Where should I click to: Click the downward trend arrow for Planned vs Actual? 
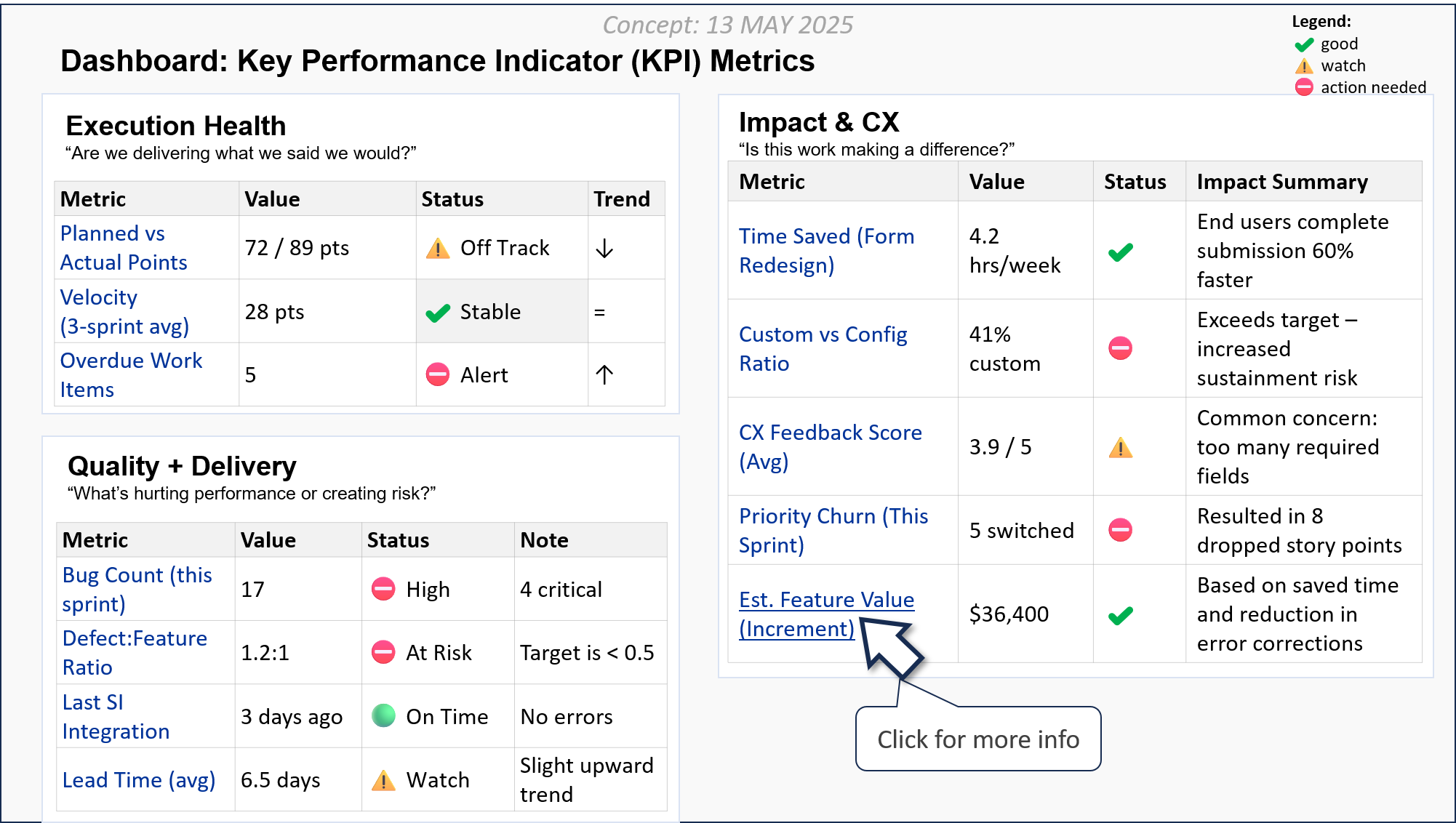tap(604, 249)
